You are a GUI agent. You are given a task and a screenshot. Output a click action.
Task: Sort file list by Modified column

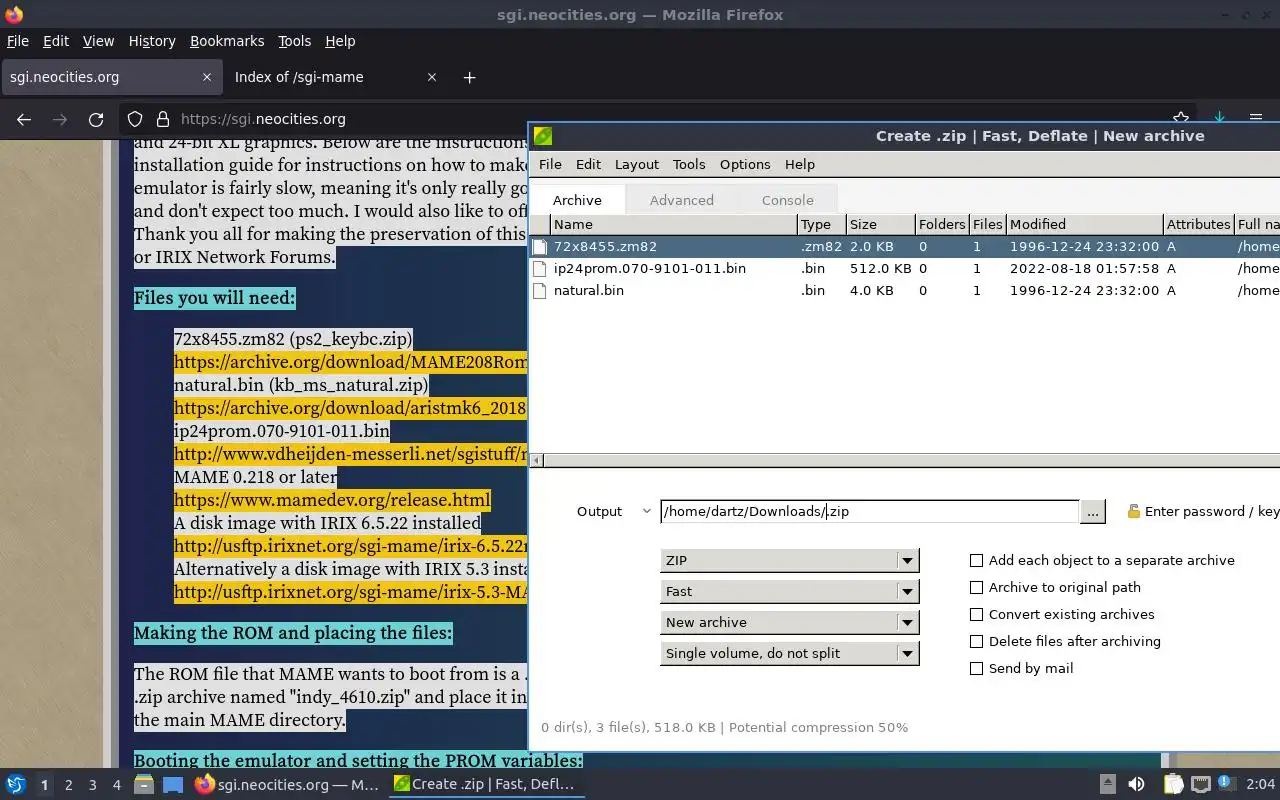coord(1085,224)
